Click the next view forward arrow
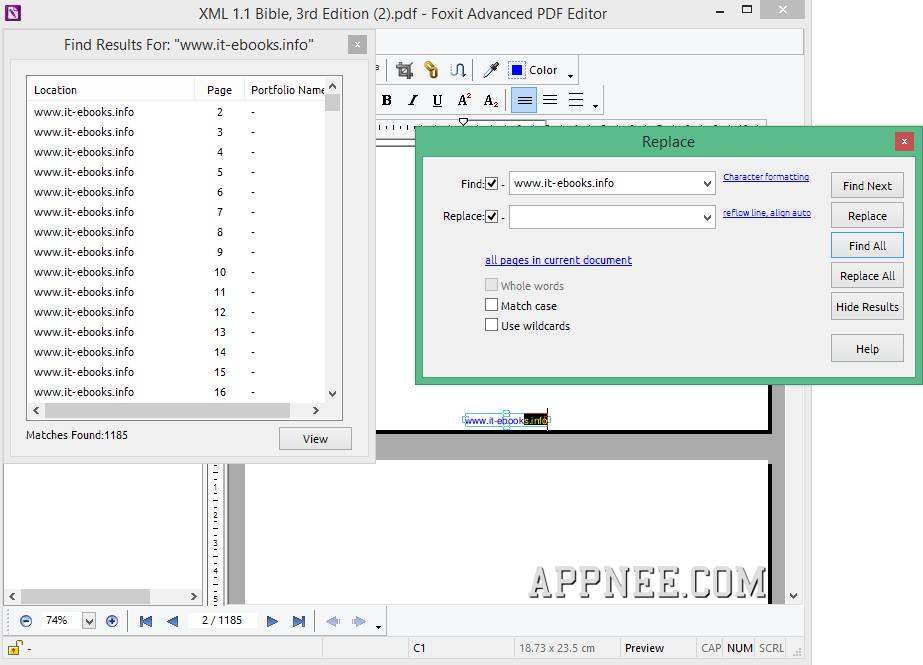Image resolution: width=923 pixels, height=665 pixels. (x=358, y=621)
